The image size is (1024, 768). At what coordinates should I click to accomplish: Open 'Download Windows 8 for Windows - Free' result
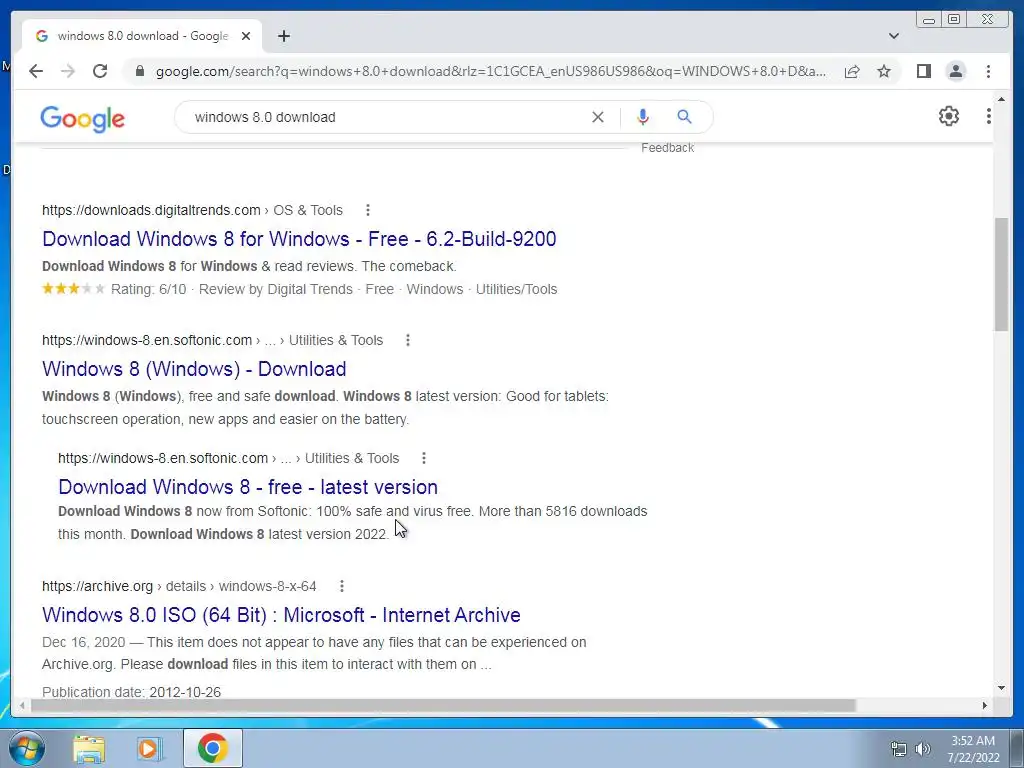click(x=299, y=239)
